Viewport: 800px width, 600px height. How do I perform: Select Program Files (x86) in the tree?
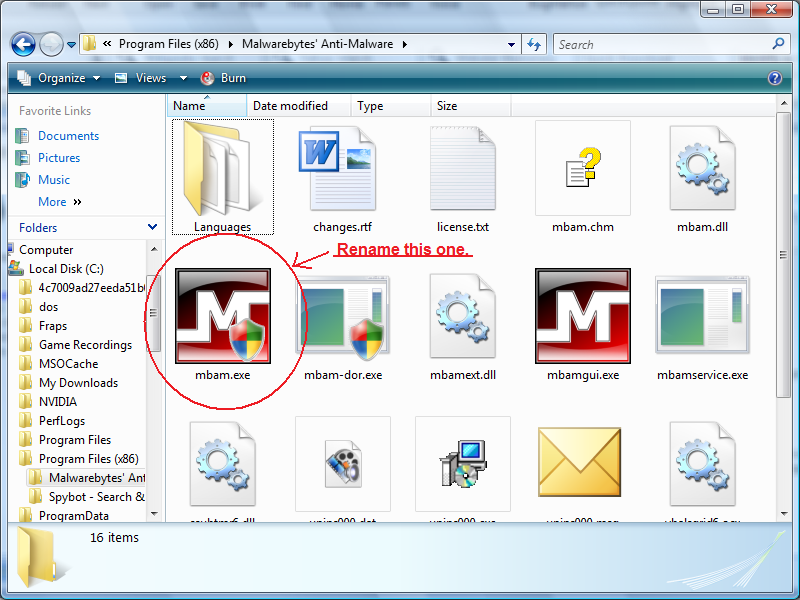[x=89, y=459]
